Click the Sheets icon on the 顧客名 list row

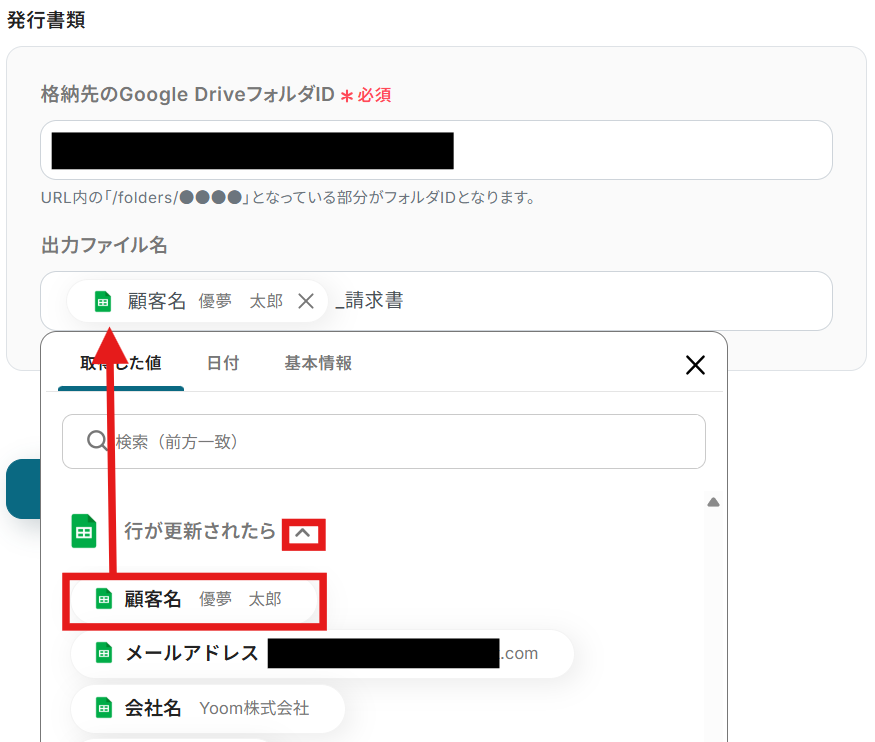(104, 599)
